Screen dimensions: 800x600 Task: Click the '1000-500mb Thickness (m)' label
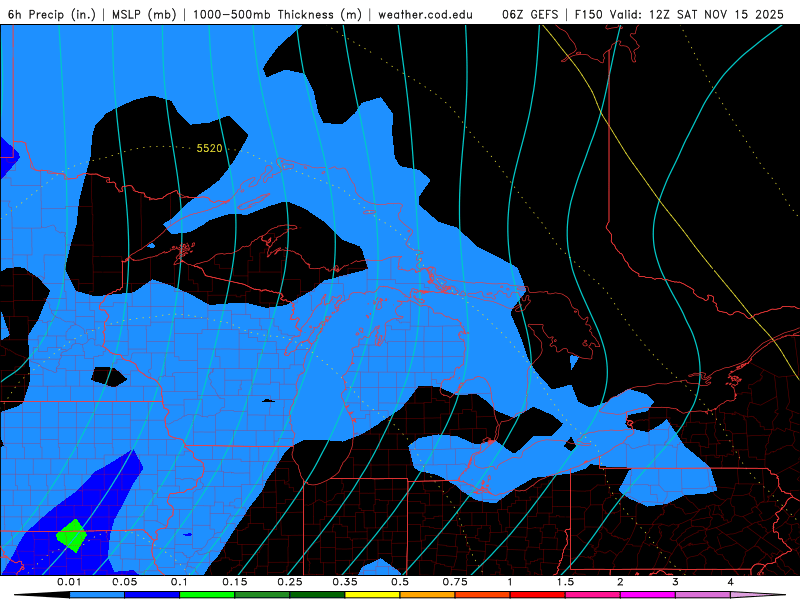[x=277, y=14]
